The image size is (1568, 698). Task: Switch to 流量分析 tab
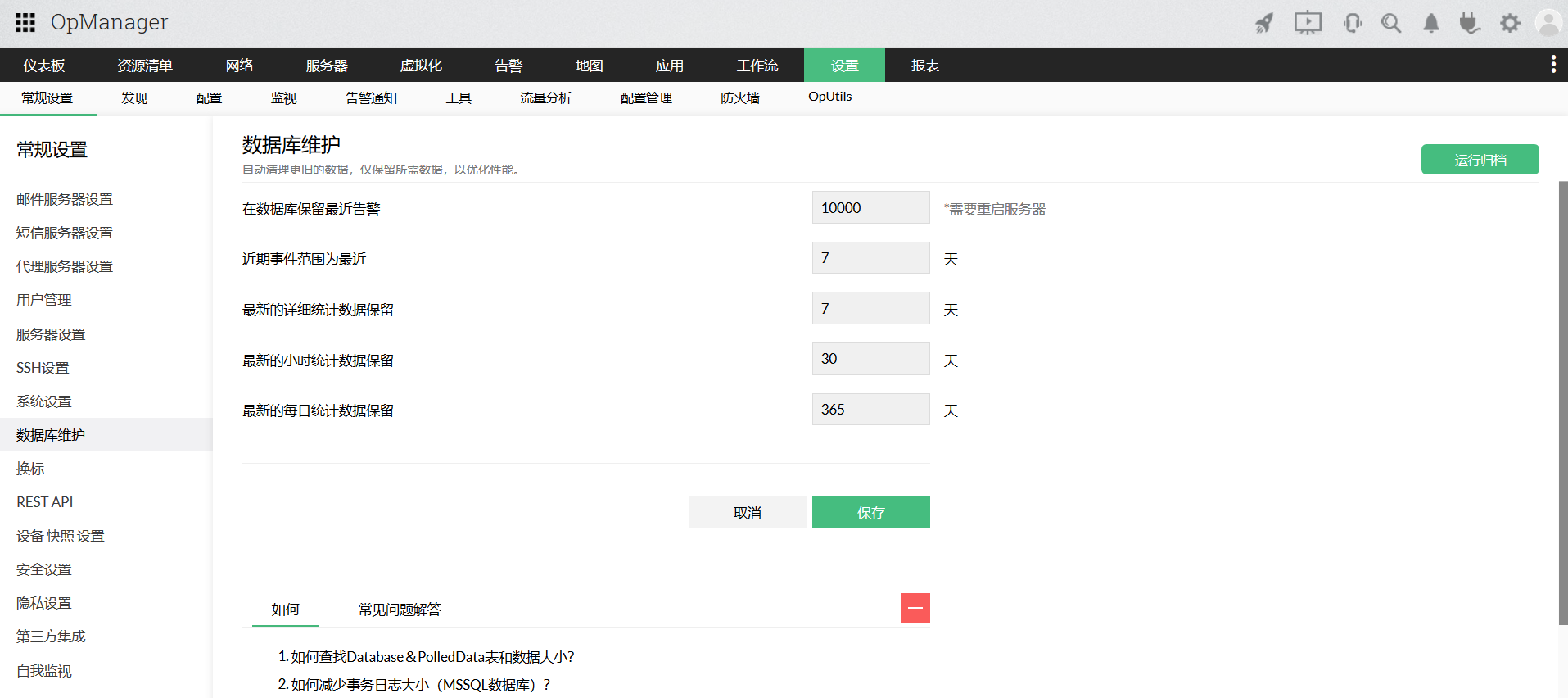[x=545, y=98]
